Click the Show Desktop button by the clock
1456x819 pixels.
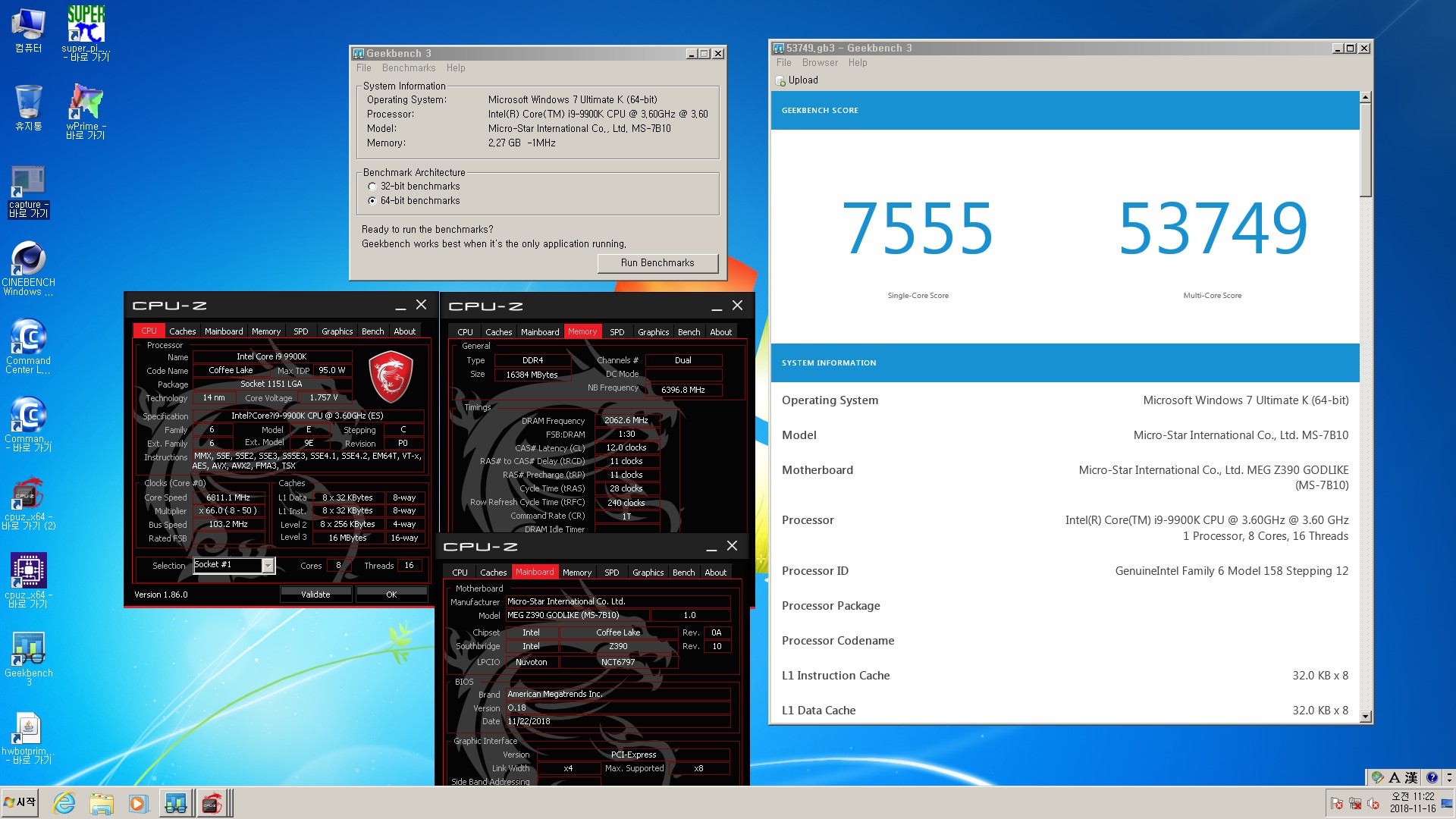click(x=1447, y=803)
